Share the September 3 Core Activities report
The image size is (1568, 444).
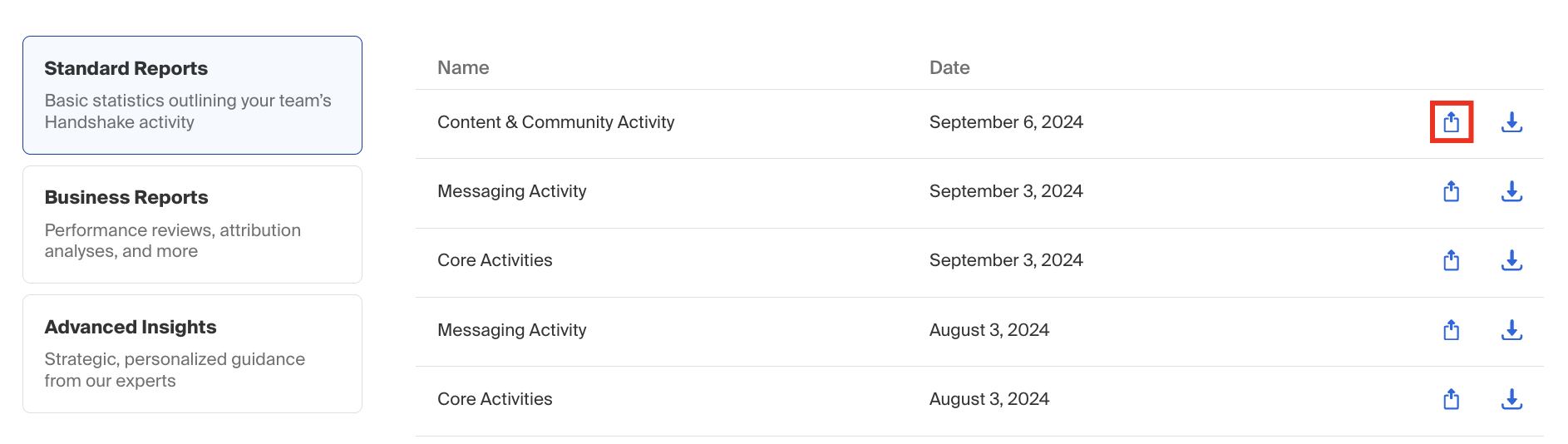tap(1451, 260)
